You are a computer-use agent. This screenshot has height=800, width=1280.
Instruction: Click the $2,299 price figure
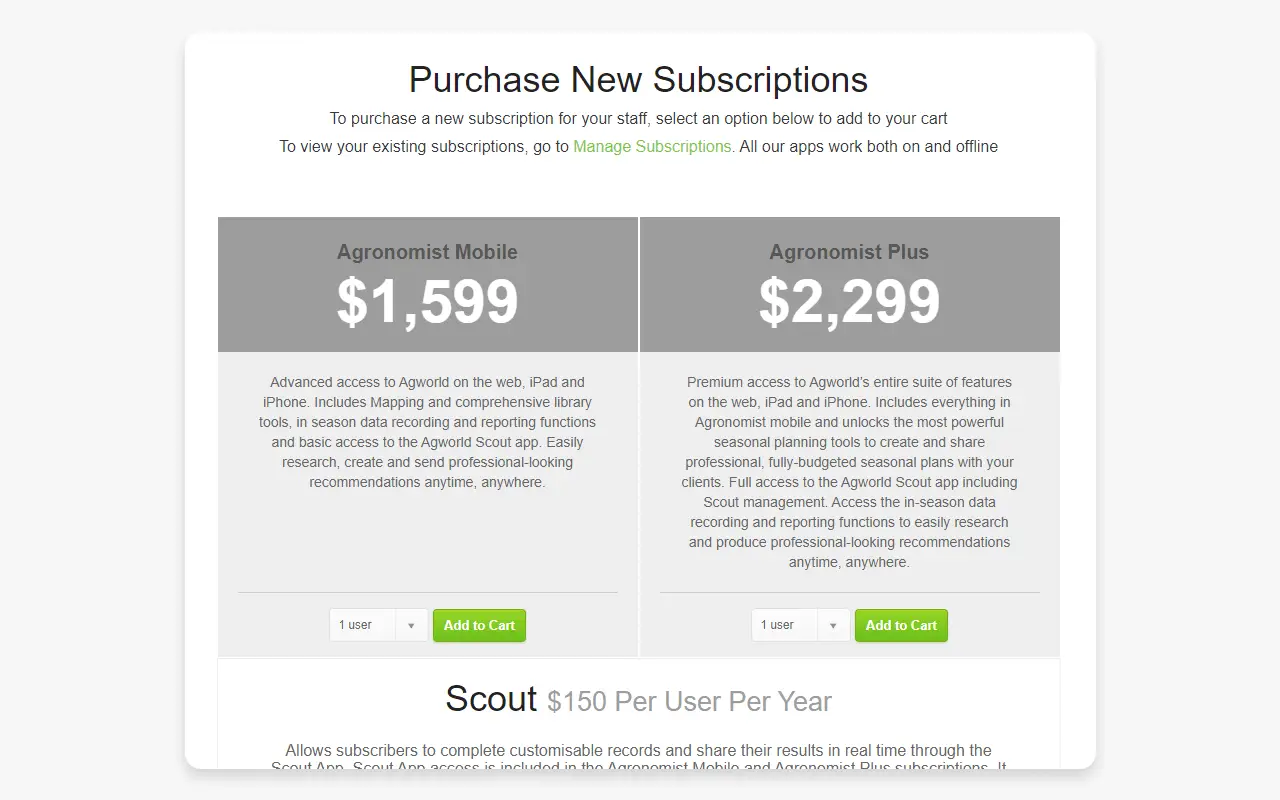(849, 301)
